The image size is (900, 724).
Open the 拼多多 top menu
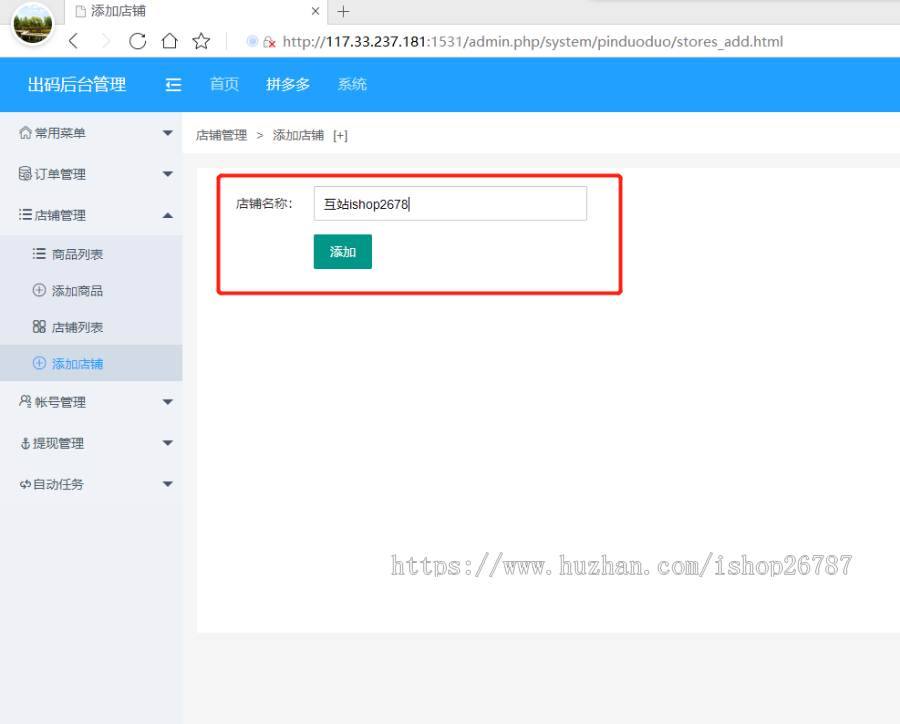288,84
